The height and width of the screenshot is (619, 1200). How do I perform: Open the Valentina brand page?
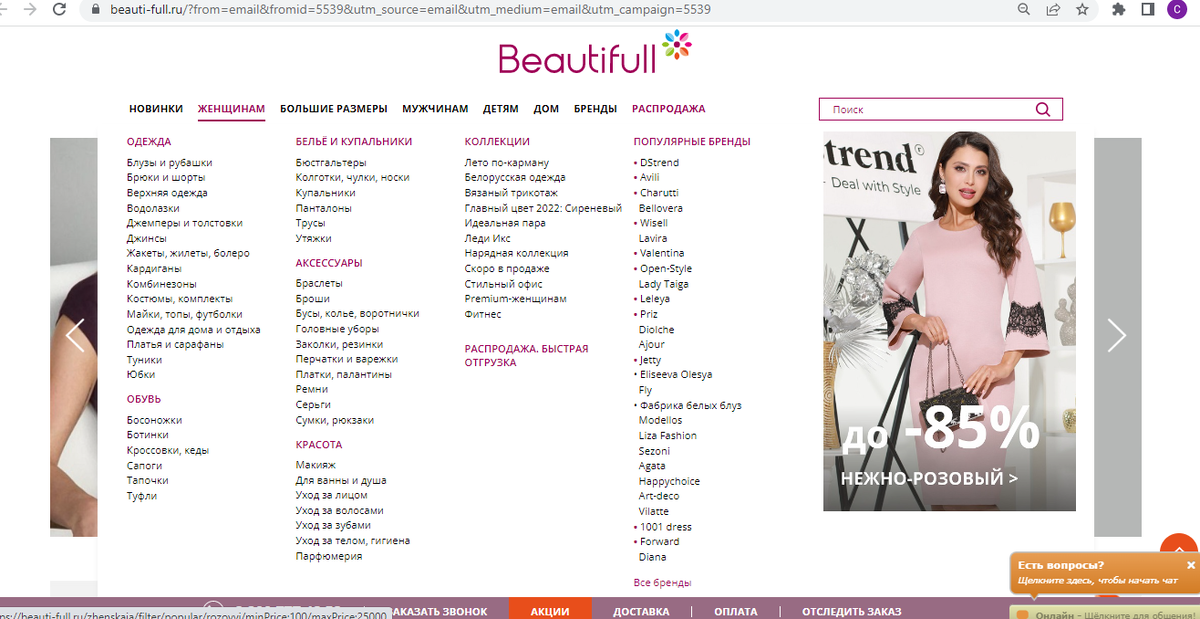point(662,253)
